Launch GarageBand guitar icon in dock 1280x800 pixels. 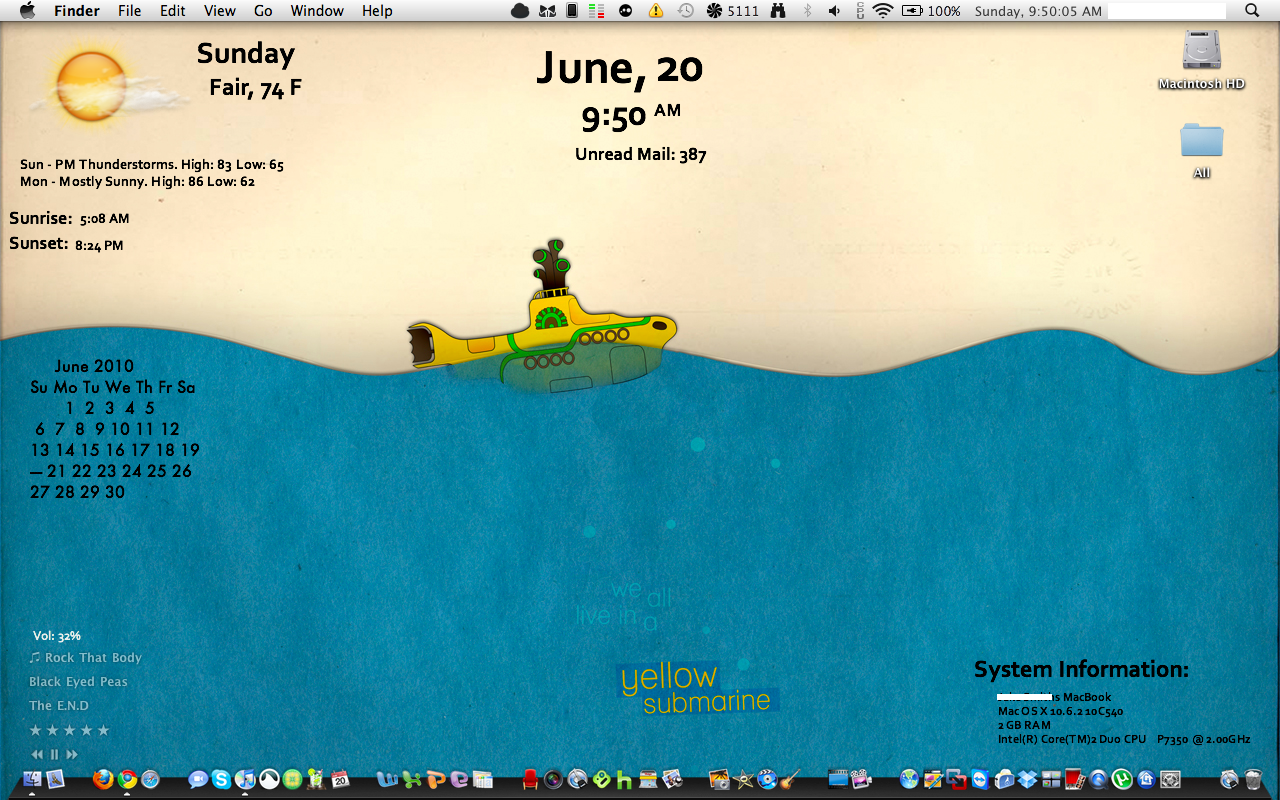(x=790, y=779)
